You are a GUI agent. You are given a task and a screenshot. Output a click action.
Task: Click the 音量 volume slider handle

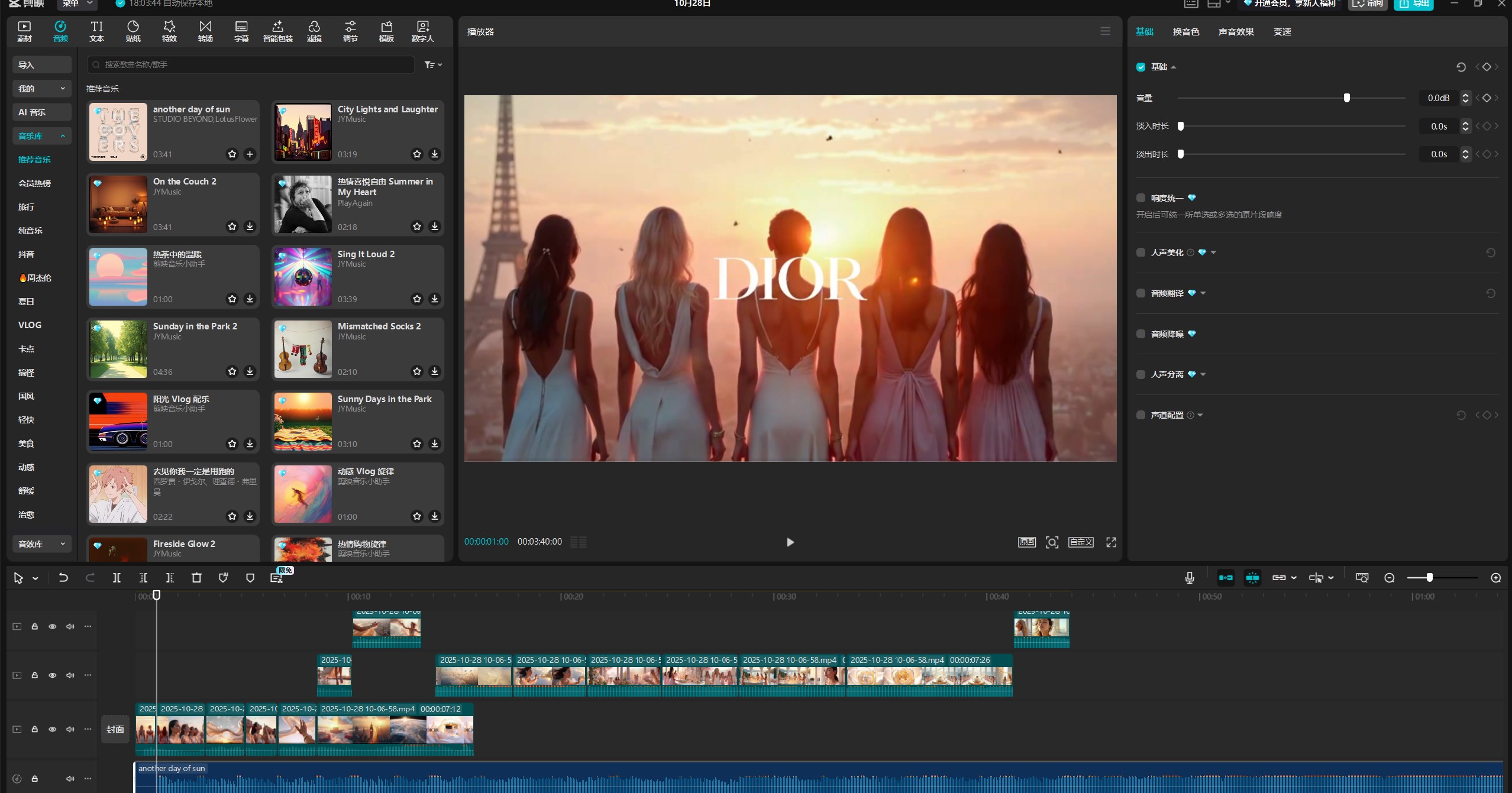pos(1347,98)
